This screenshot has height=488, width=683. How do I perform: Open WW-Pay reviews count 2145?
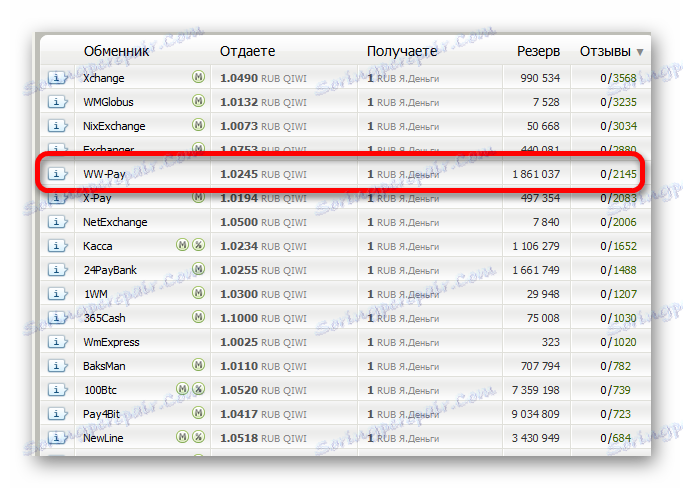point(625,174)
